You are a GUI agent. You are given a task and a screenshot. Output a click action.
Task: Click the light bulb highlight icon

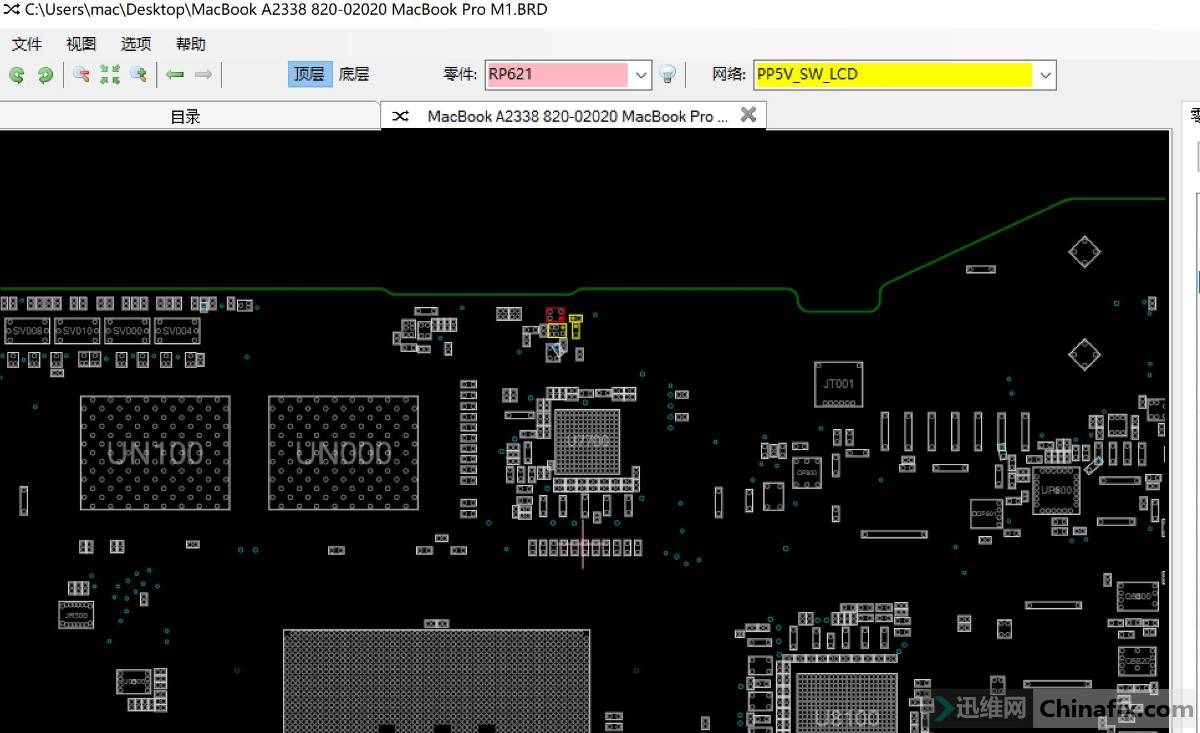coord(668,75)
